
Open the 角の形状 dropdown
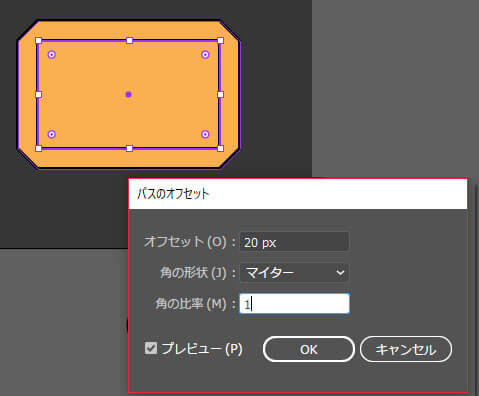pyautogui.click(x=294, y=273)
